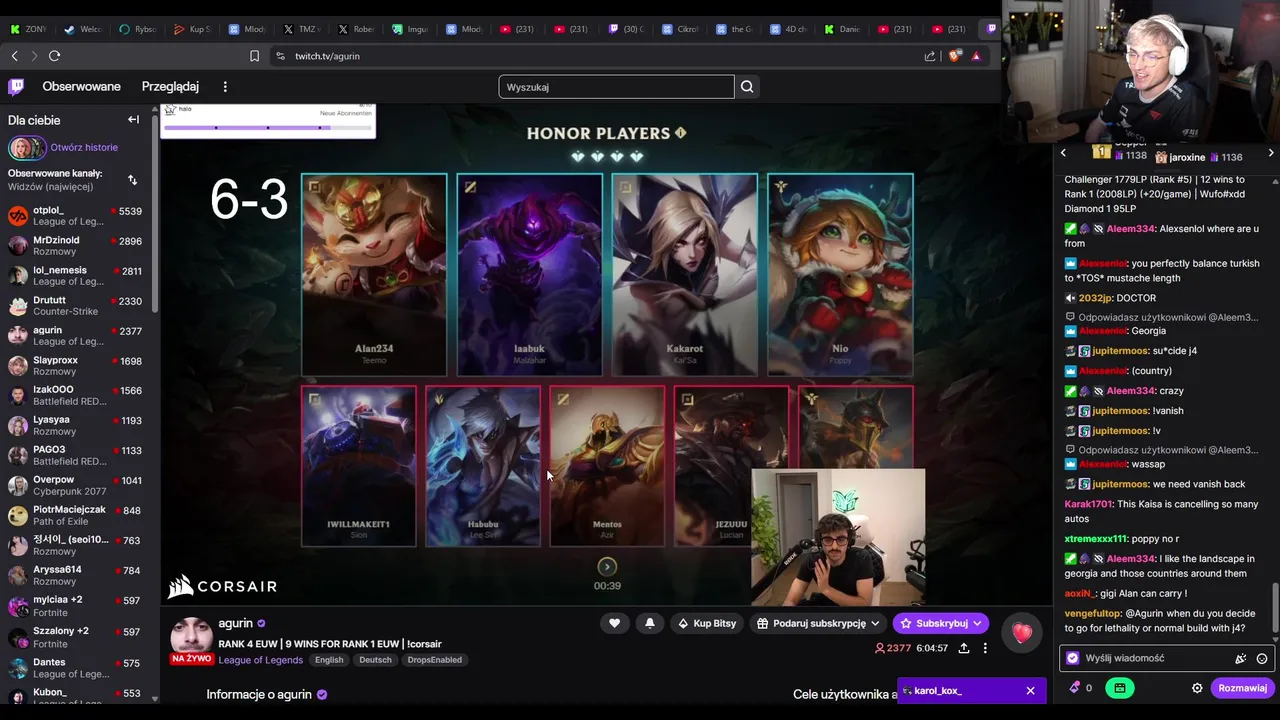Viewport: 1280px width, 720px height.
Task: Send chat with Rozmawiaj button
Action: [1242, 688]
